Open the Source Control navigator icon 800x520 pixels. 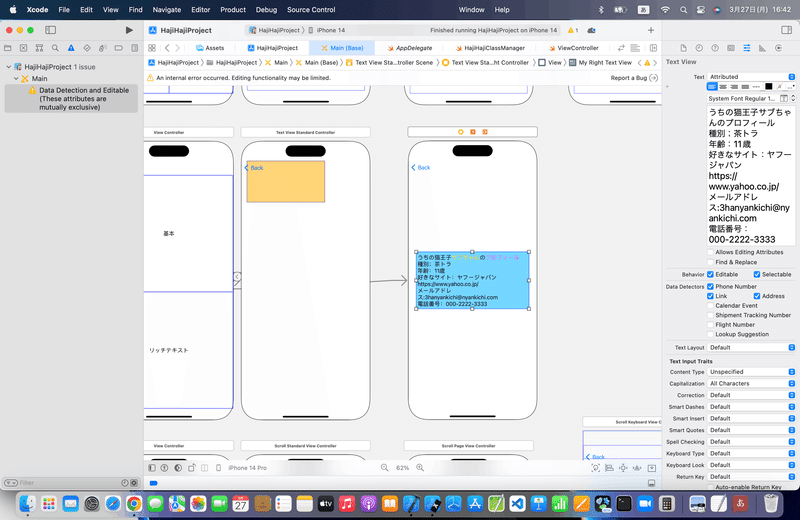pos(23,48)
